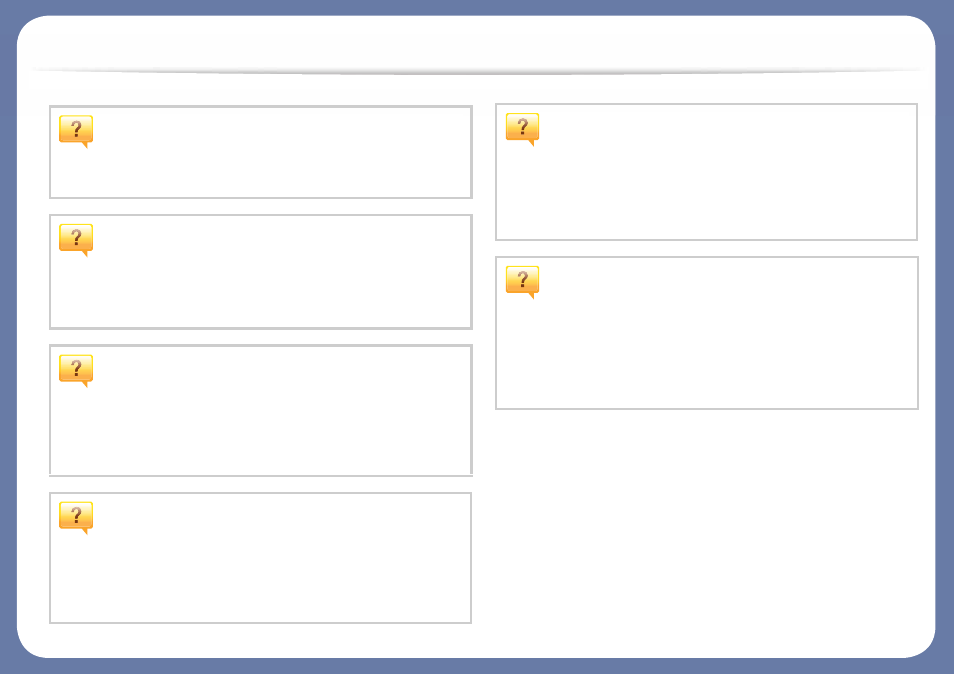This screenshot has width=954, height=674.
Task: Select the top-right question box body
Action: click(706, 172)
